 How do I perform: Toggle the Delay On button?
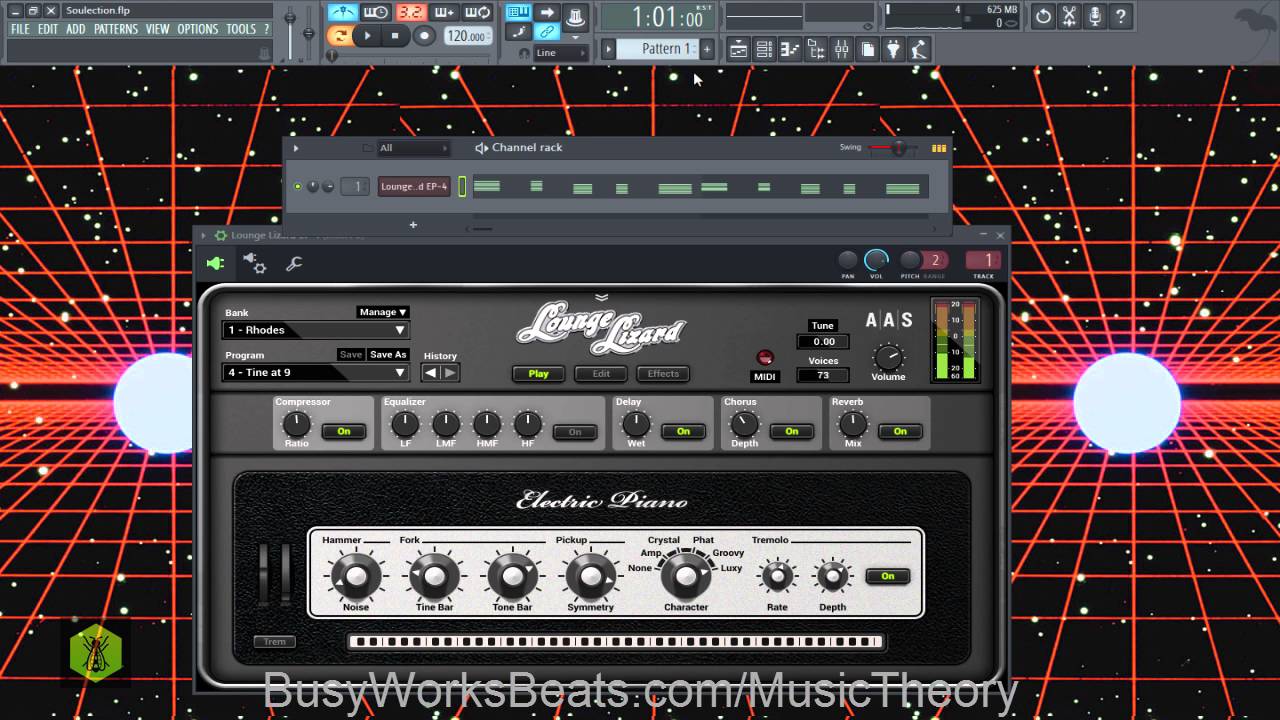coord(683,431)
